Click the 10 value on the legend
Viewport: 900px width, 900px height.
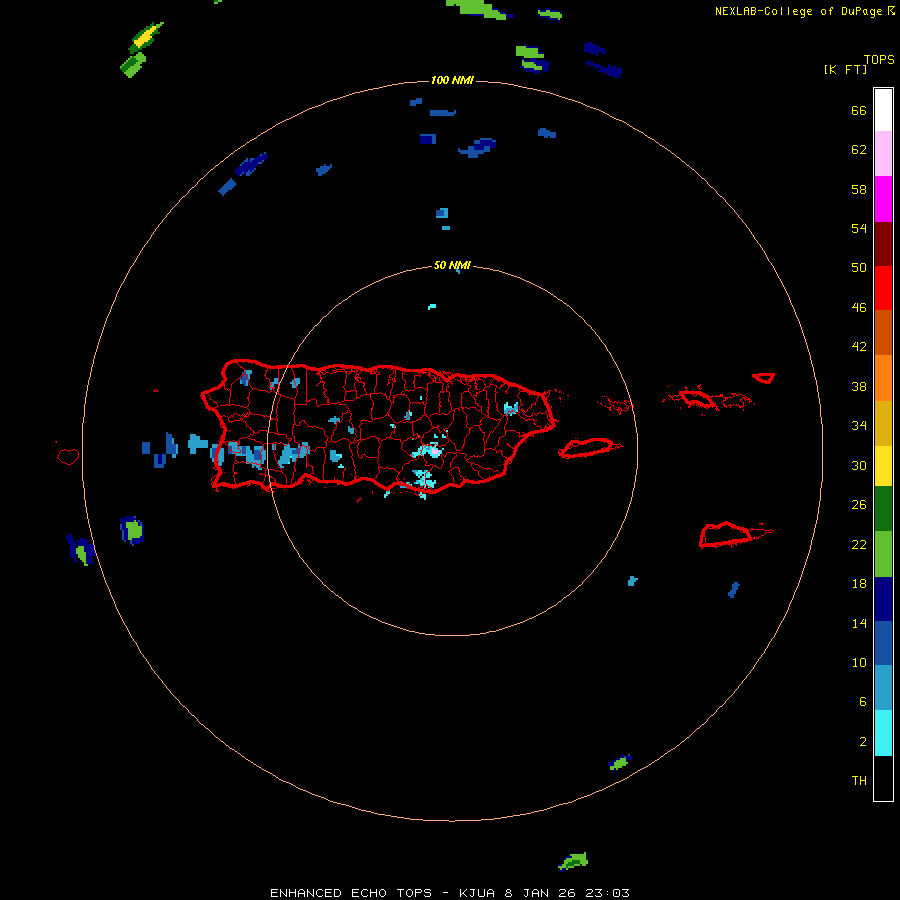(859, 662)
